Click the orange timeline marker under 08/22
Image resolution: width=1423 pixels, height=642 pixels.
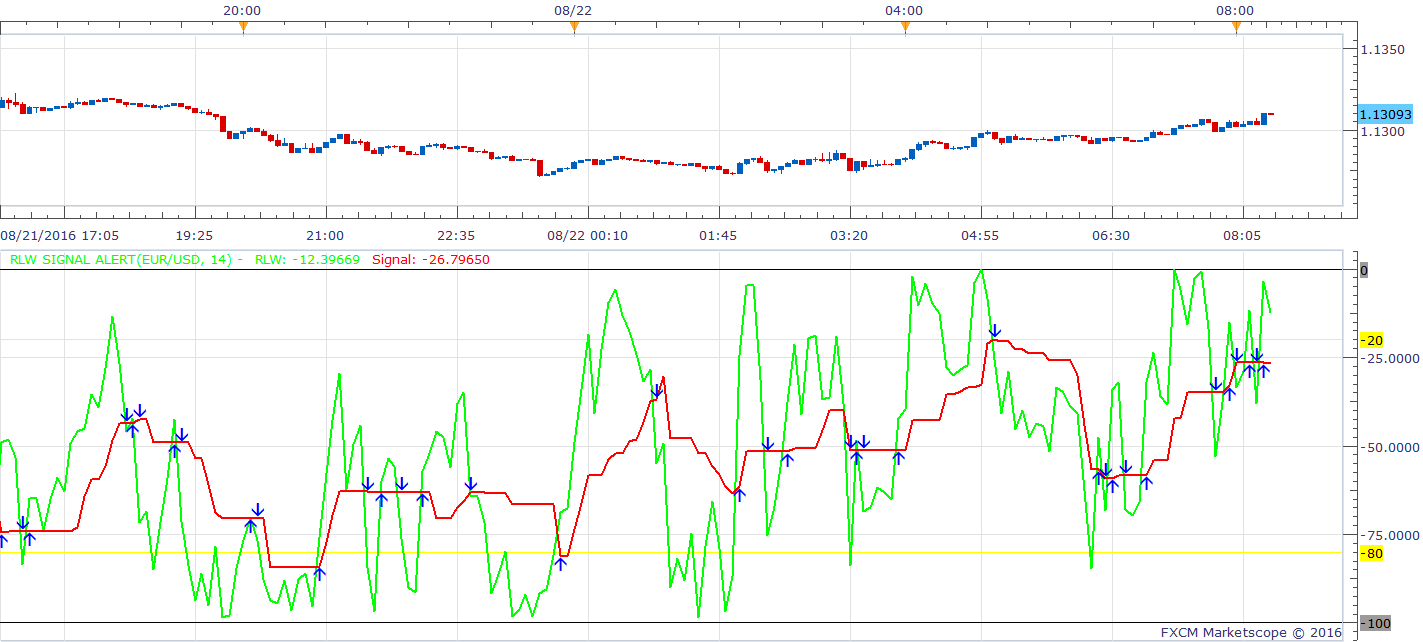(574, 28)
